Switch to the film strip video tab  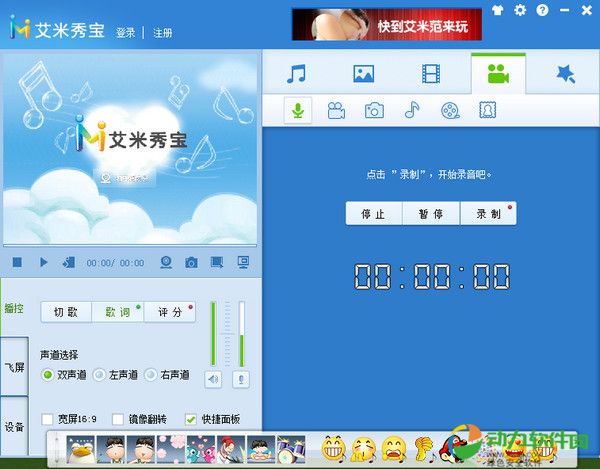(x=430, y=73)
